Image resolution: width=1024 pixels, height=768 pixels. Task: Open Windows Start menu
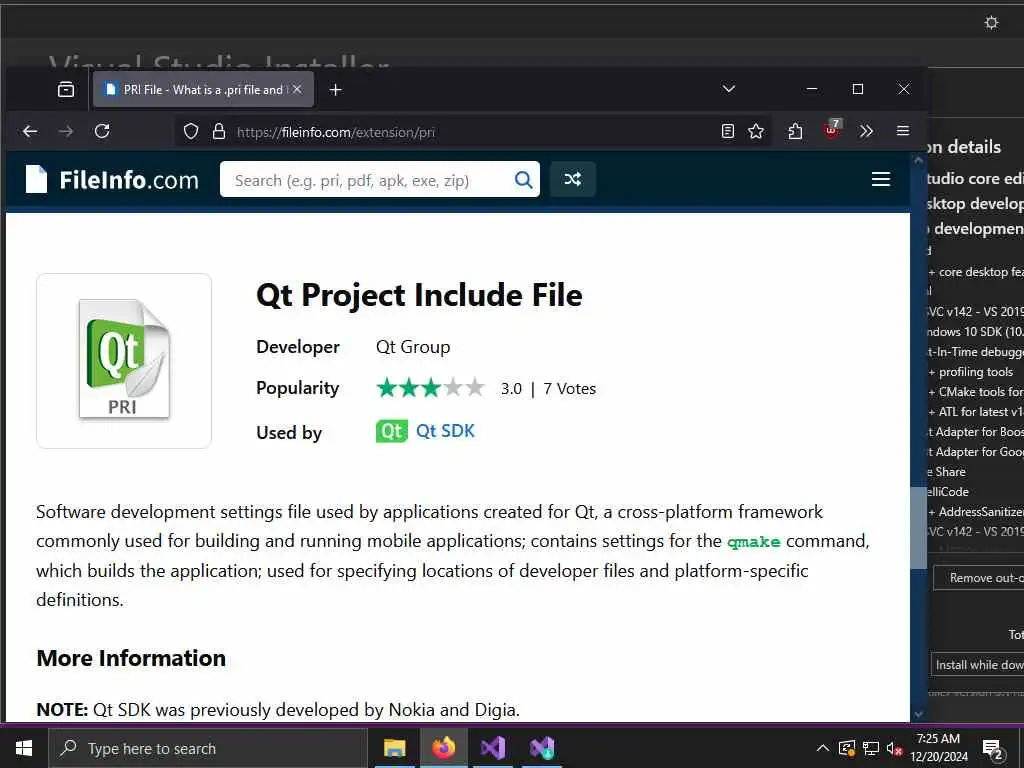24,748
